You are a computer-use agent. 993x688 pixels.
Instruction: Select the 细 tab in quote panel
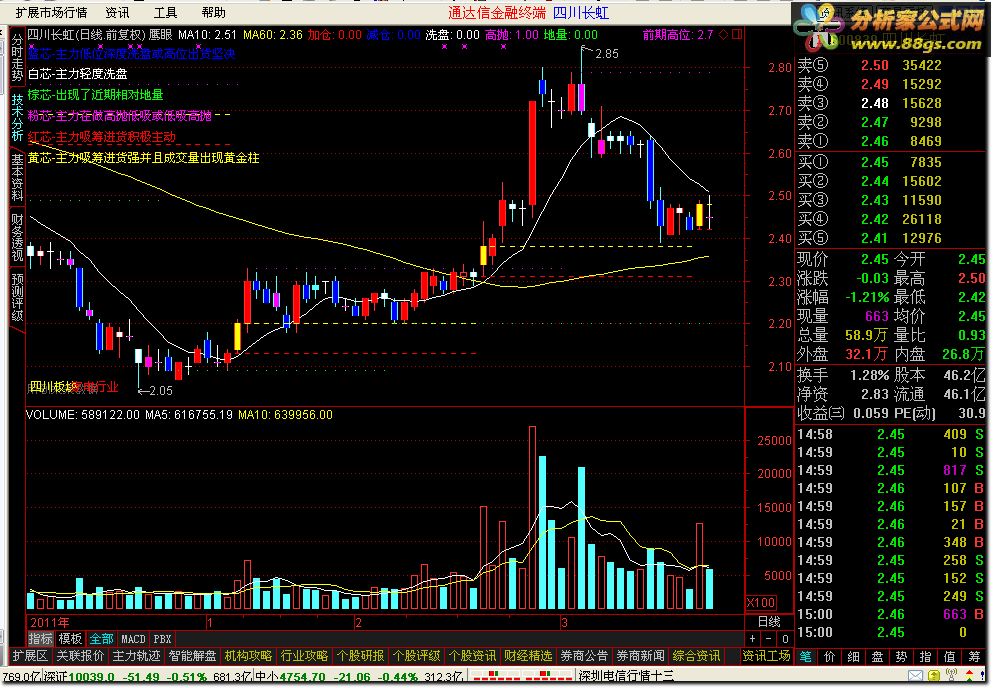point(853,656)
